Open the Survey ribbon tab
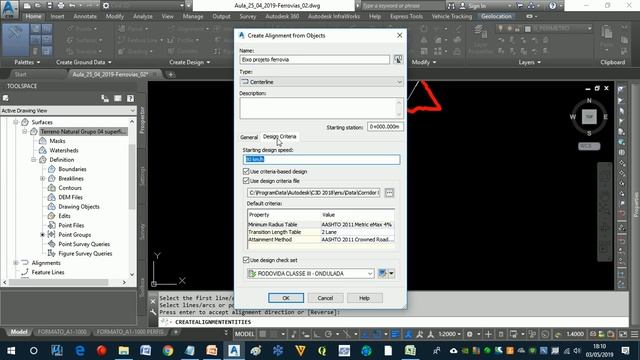Screen dimensions: 640x360 (247, 16)
